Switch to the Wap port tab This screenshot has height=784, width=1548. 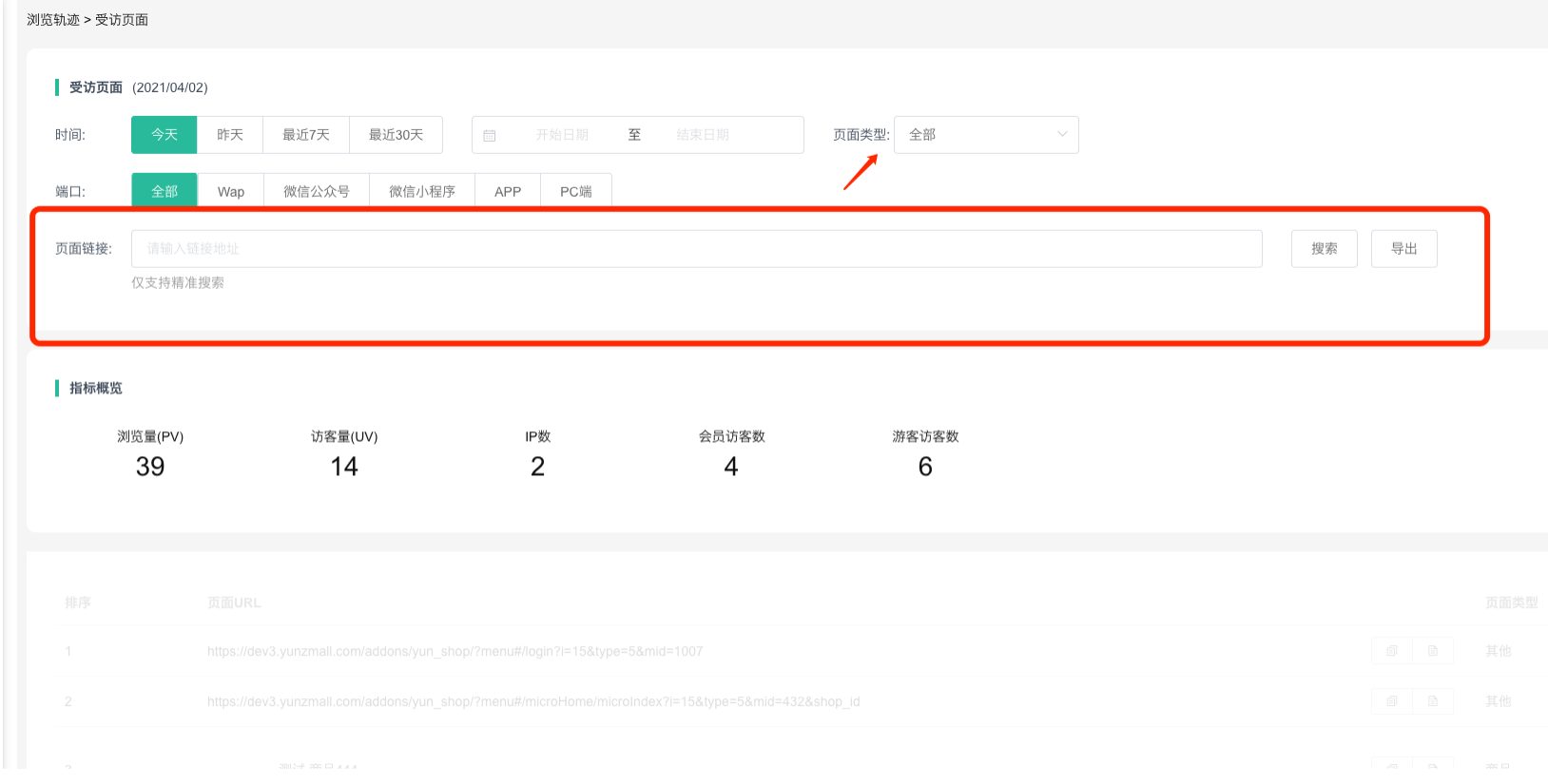click(231, 191)
